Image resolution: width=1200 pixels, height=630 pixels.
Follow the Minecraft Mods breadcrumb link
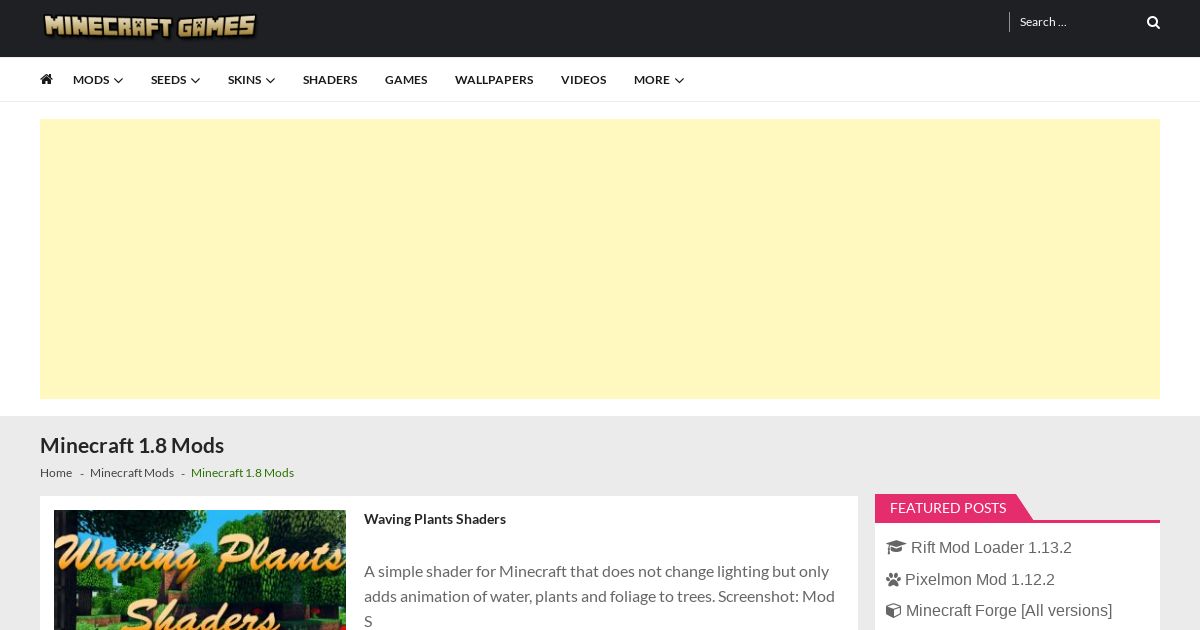(x=132, y=473)
